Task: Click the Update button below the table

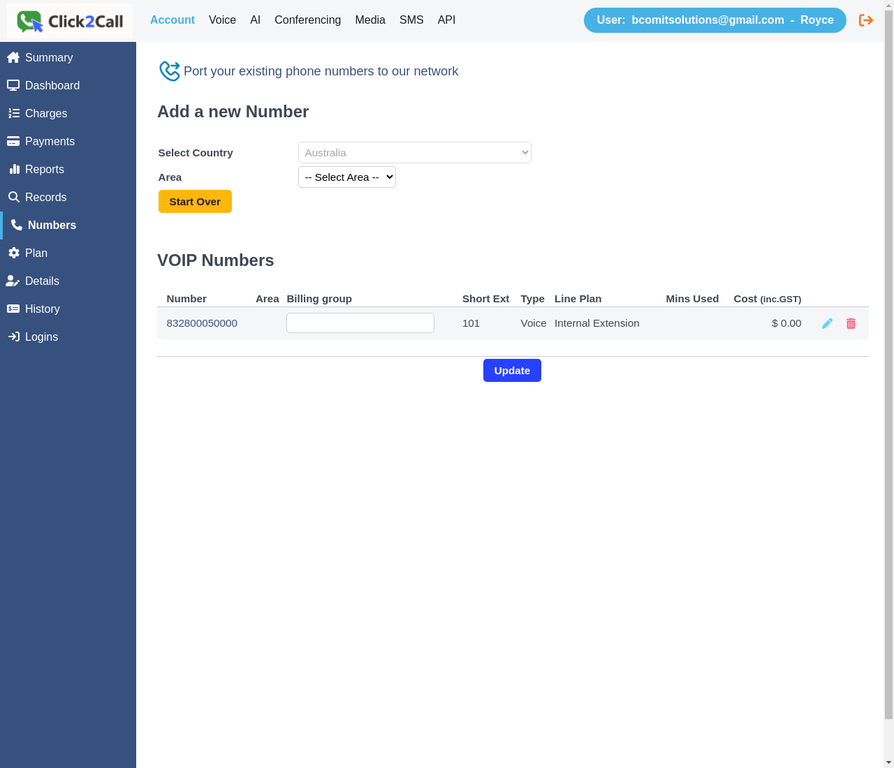Action: (512, 370)
